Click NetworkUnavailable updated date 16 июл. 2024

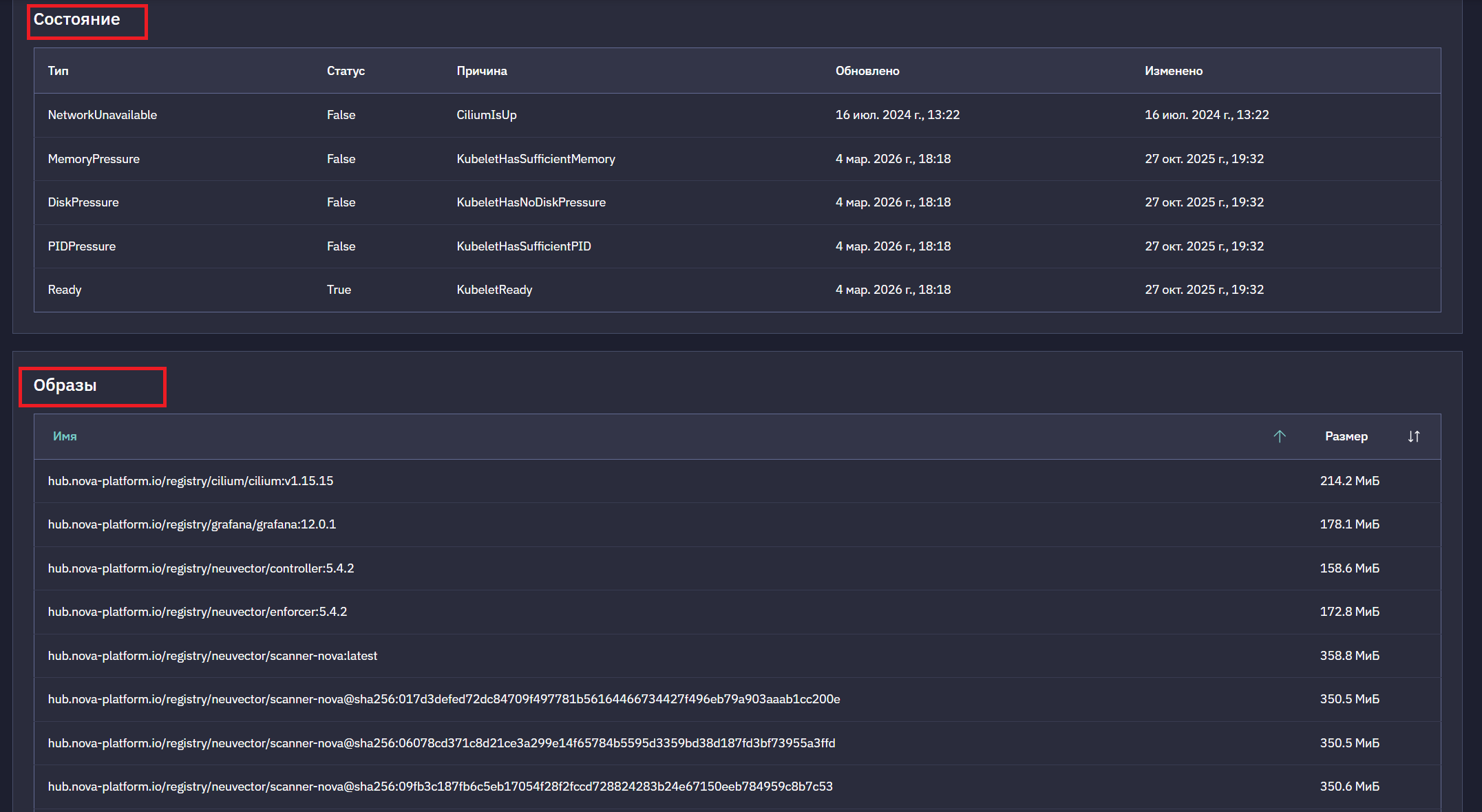(898, 115)
